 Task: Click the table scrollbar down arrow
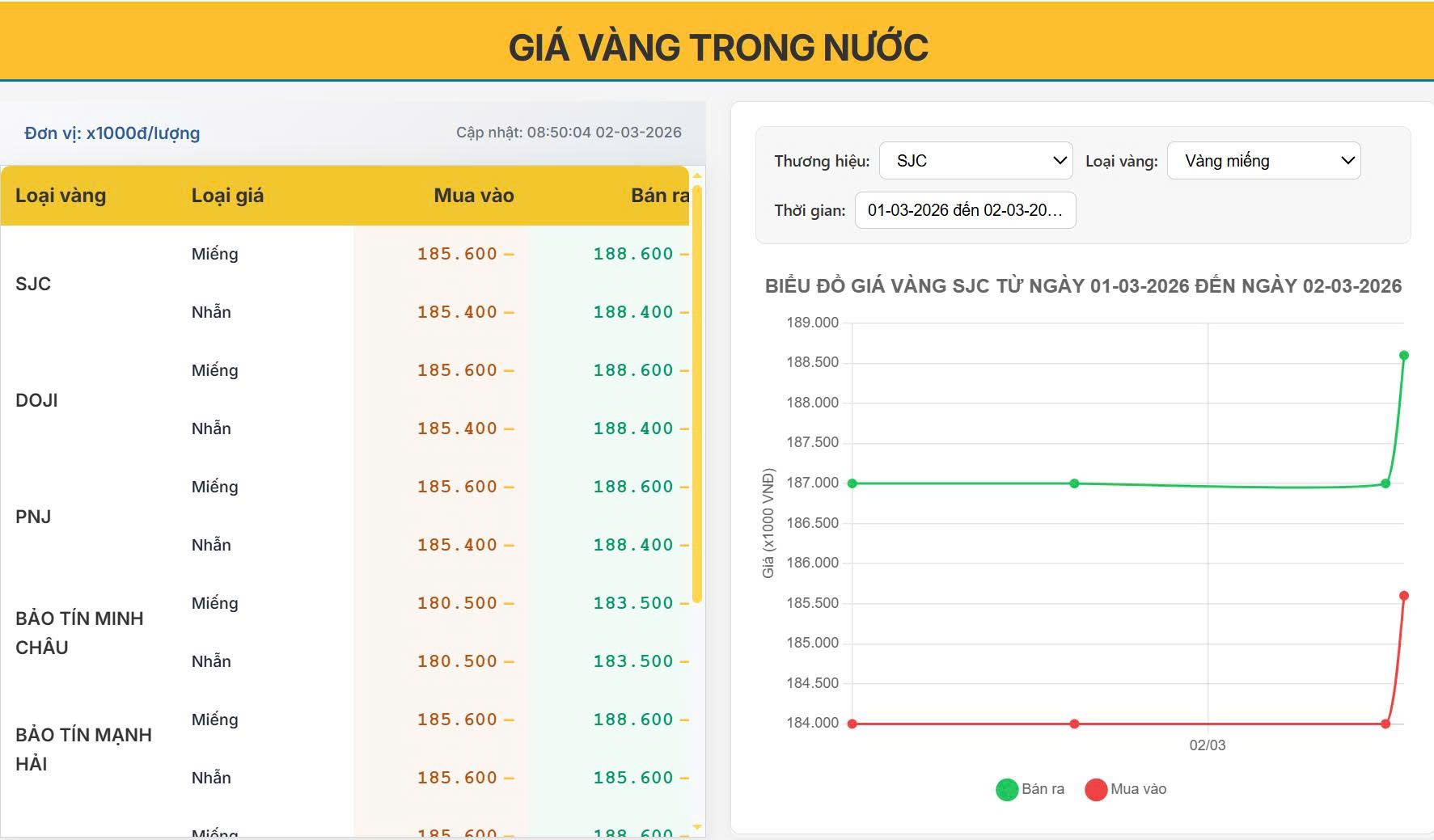pyautogui.click(x=697, y=827)
